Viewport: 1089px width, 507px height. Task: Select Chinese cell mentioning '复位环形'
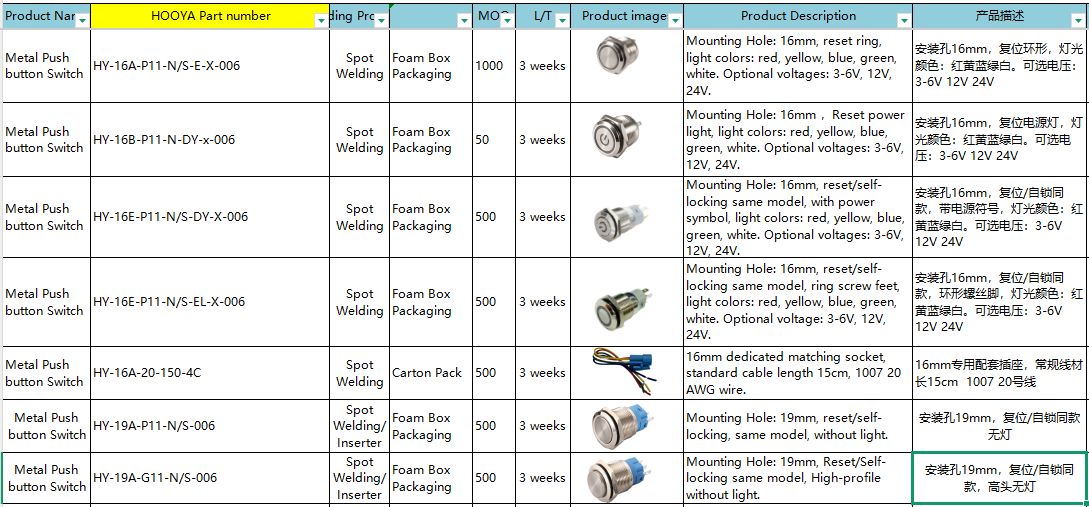click(x=1000, y=66)
